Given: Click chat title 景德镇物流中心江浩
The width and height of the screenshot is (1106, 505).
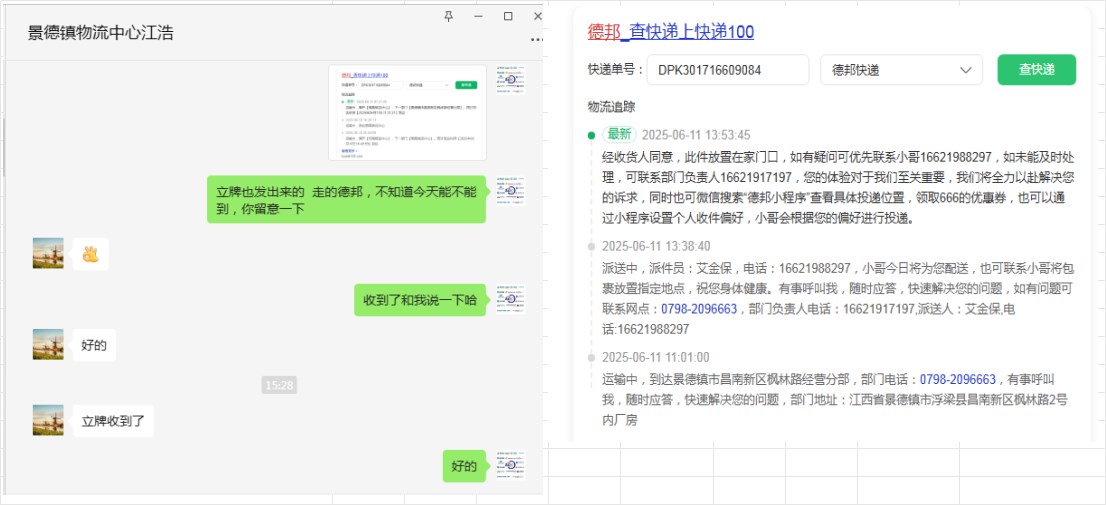Looking at the screenshot, I should [100, 33].
